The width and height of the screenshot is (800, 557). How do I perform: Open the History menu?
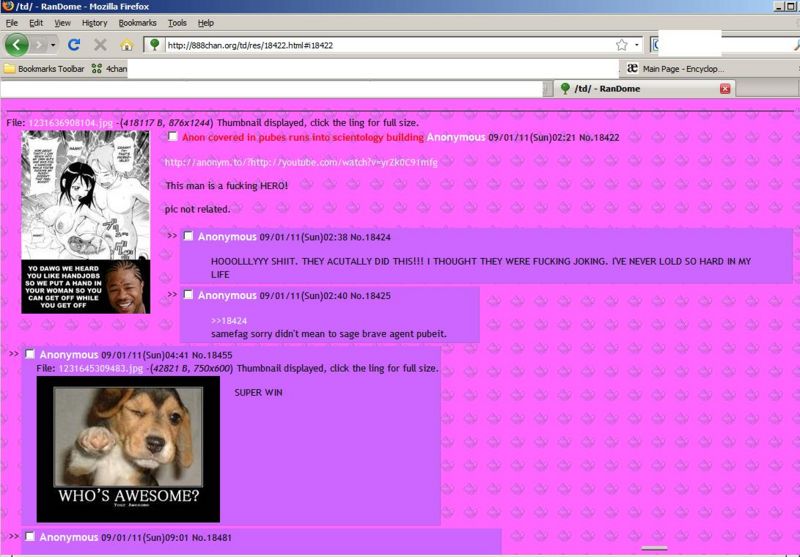click(94, 23)
